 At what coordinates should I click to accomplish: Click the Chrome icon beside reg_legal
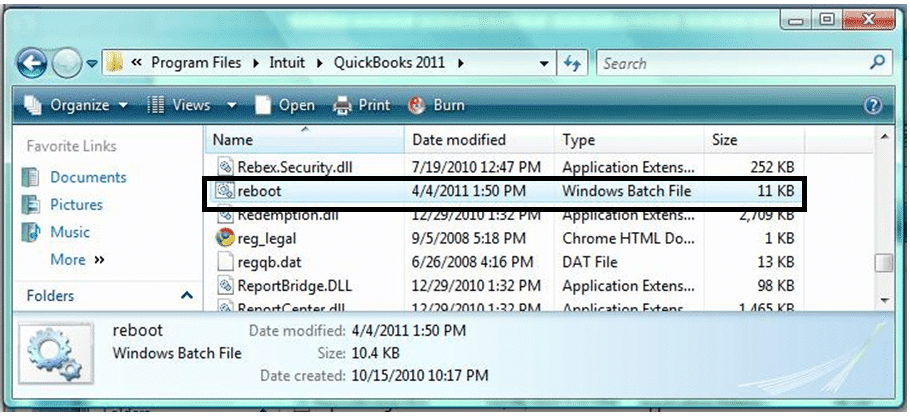tap(225, 238)
